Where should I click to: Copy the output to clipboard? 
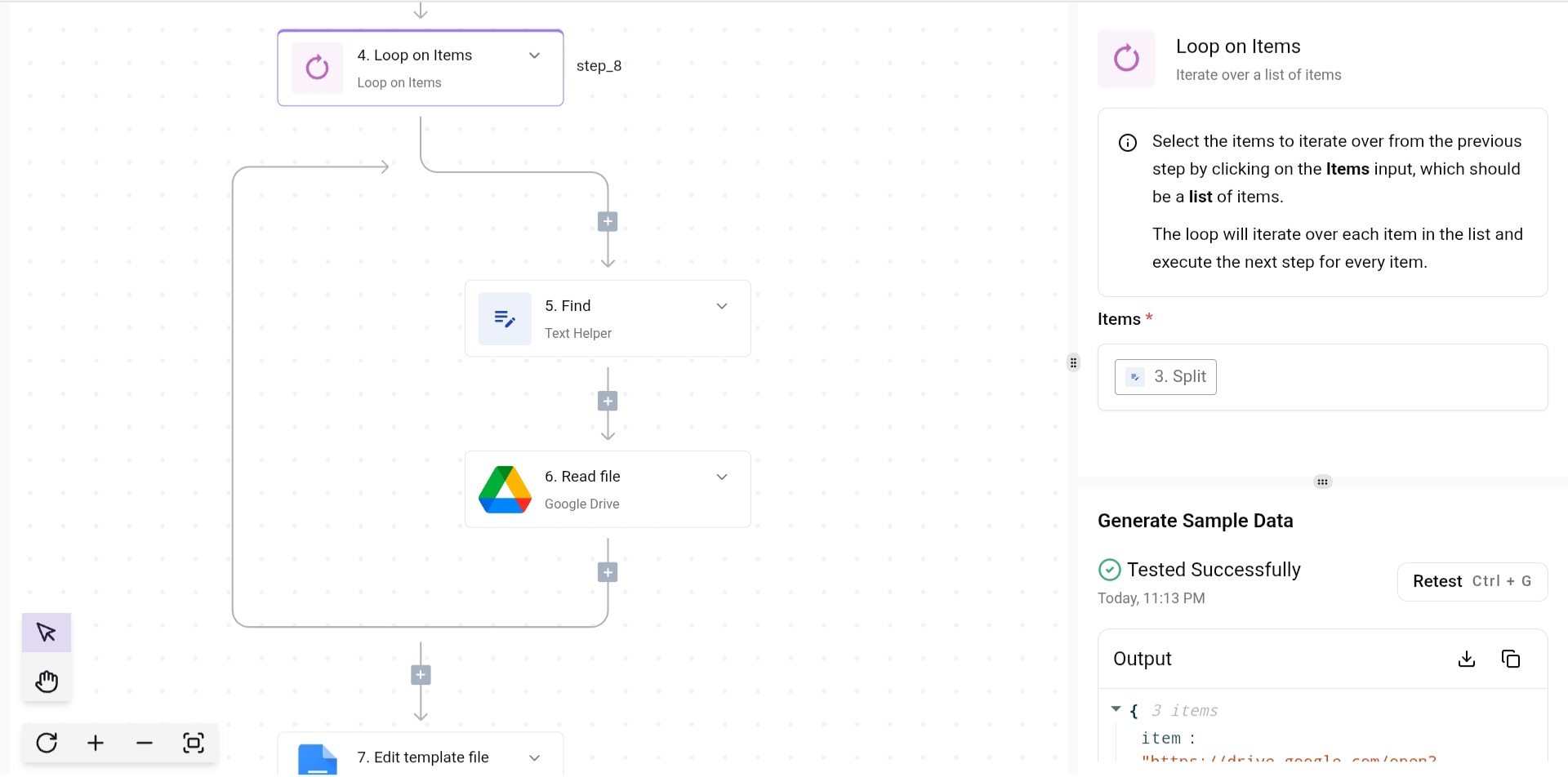(1511, 659)
